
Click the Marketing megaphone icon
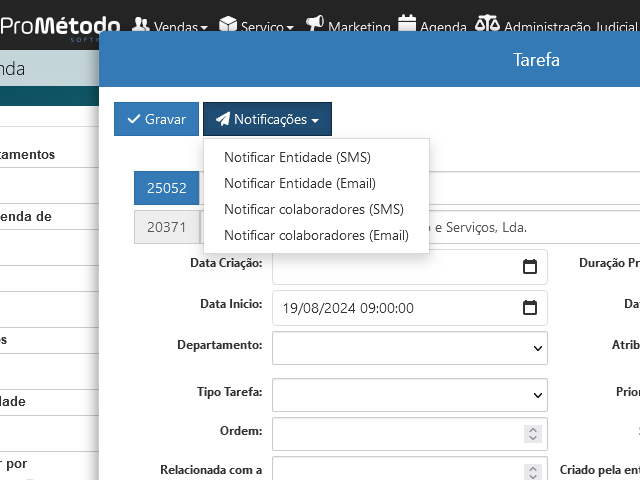pyautogui.click(x=315, y=24)
